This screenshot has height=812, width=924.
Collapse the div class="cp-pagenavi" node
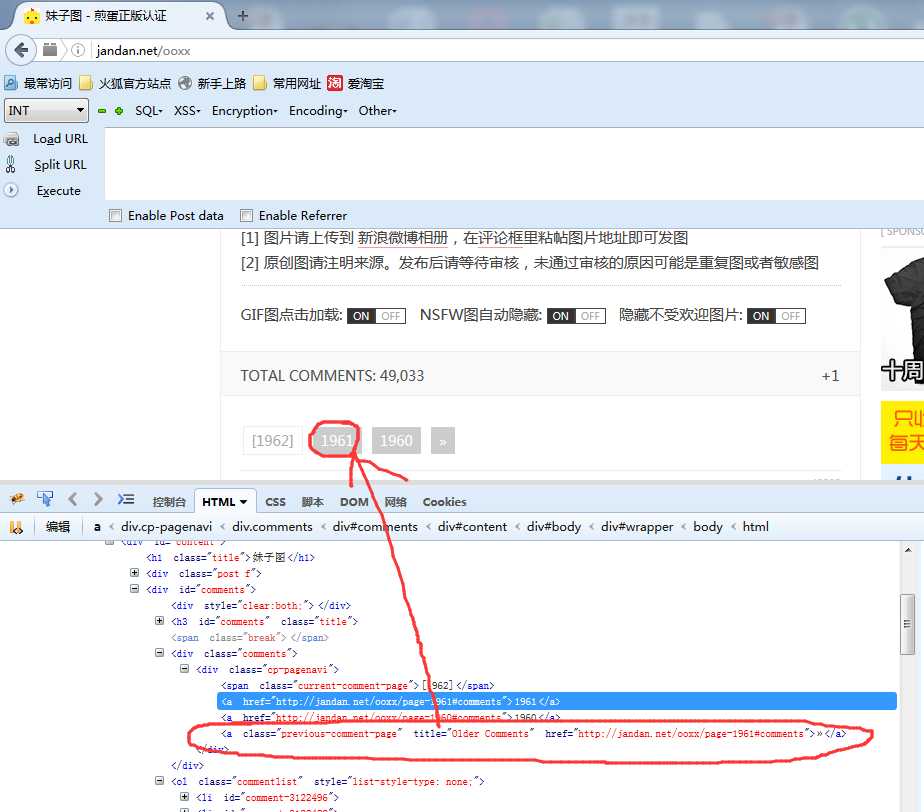(x=184, y=668)
